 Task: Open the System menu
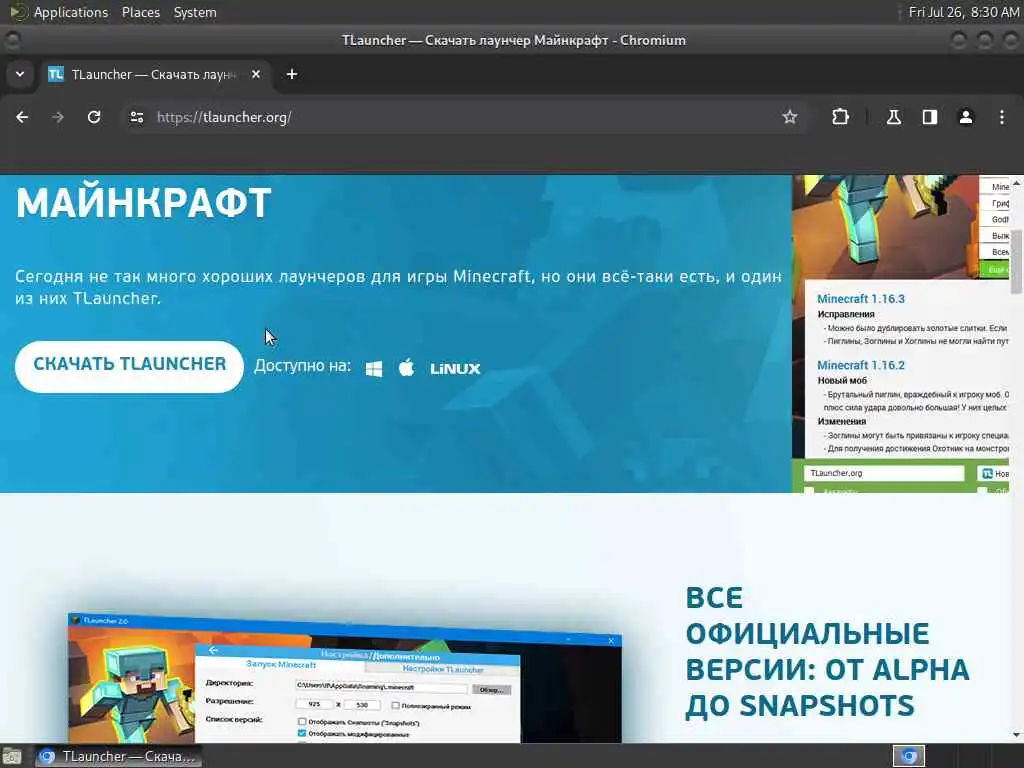tap(195, 12)
